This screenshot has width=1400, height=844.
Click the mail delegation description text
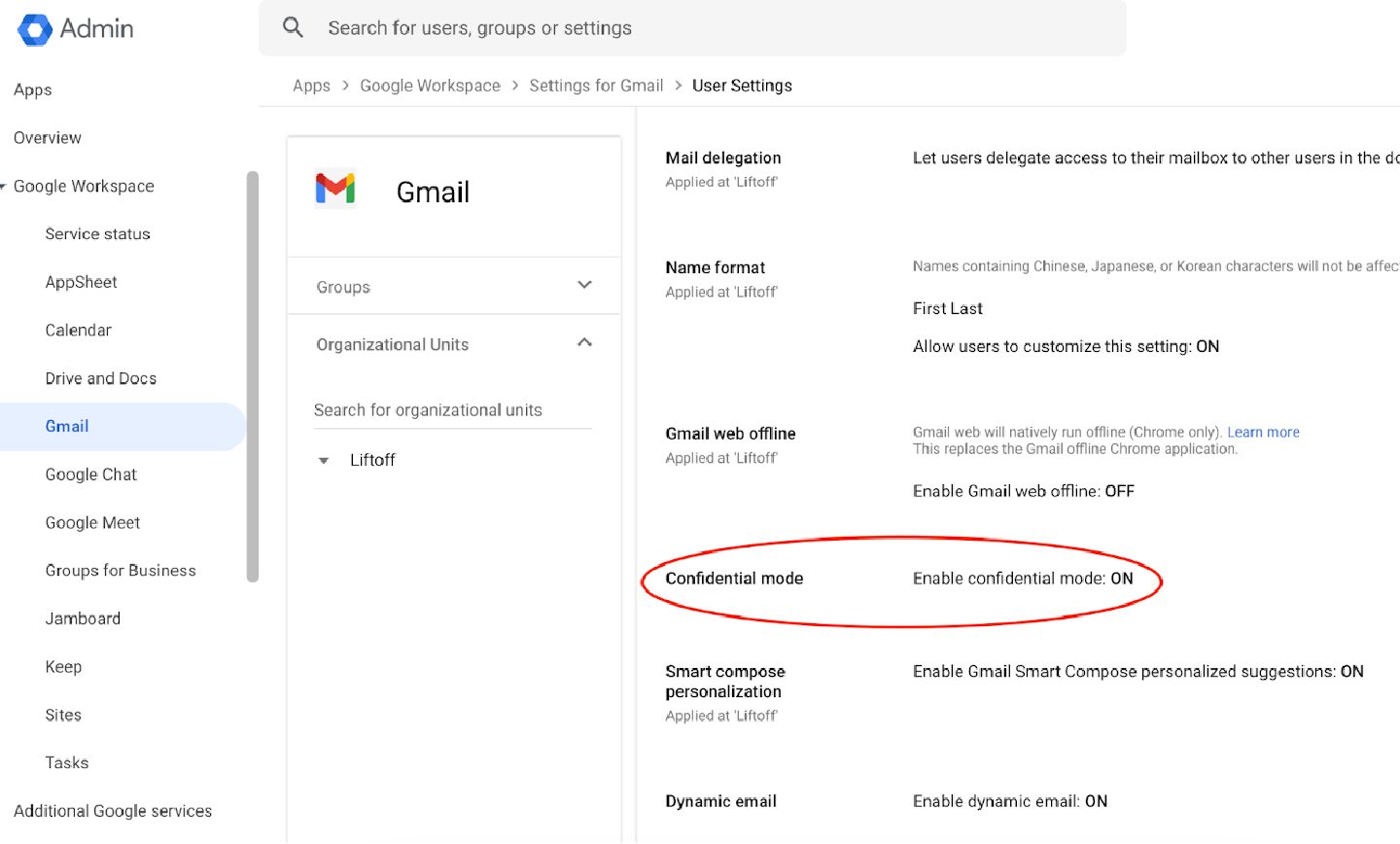click(1156, 158)
